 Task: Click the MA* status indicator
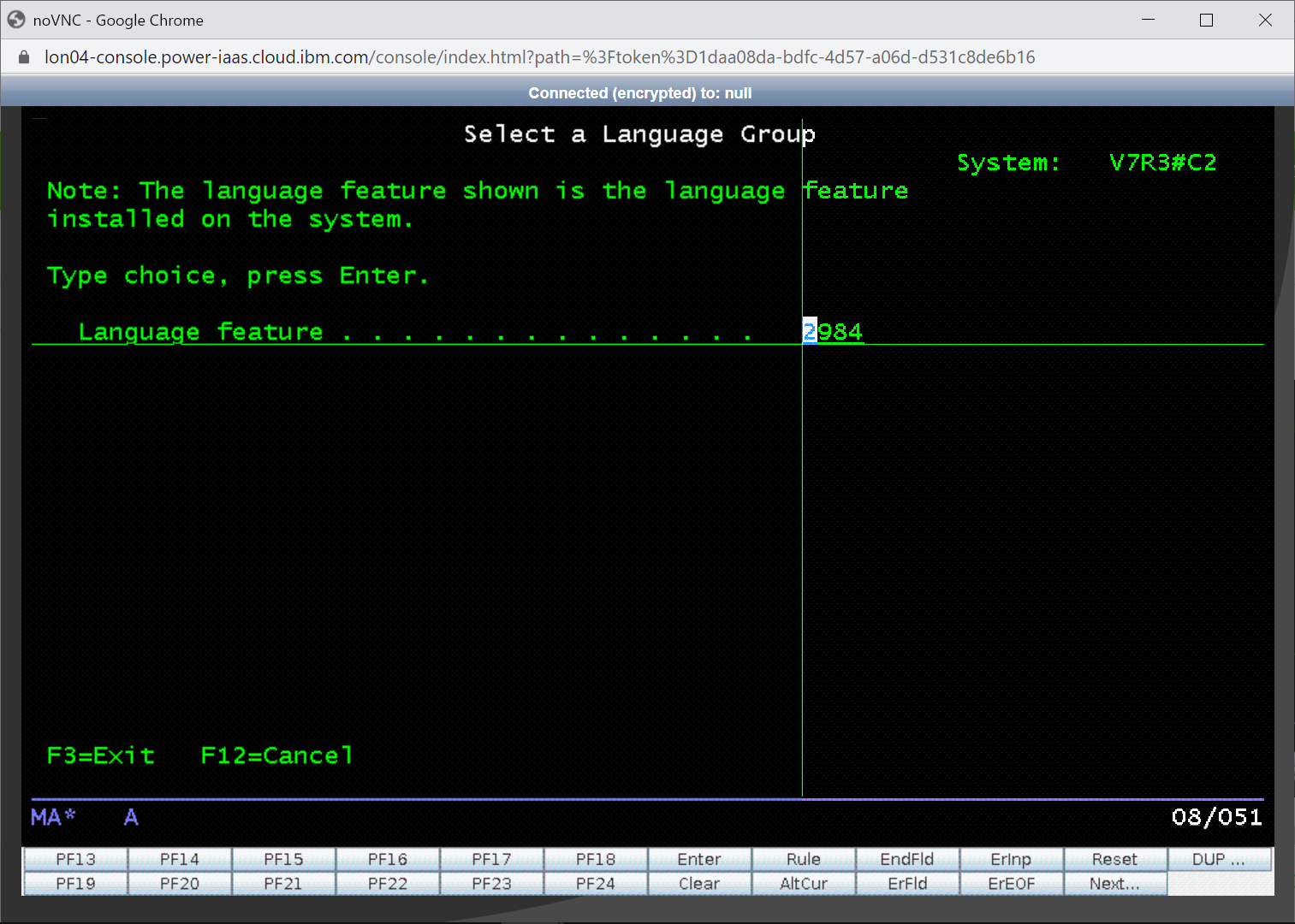[53, 817]
